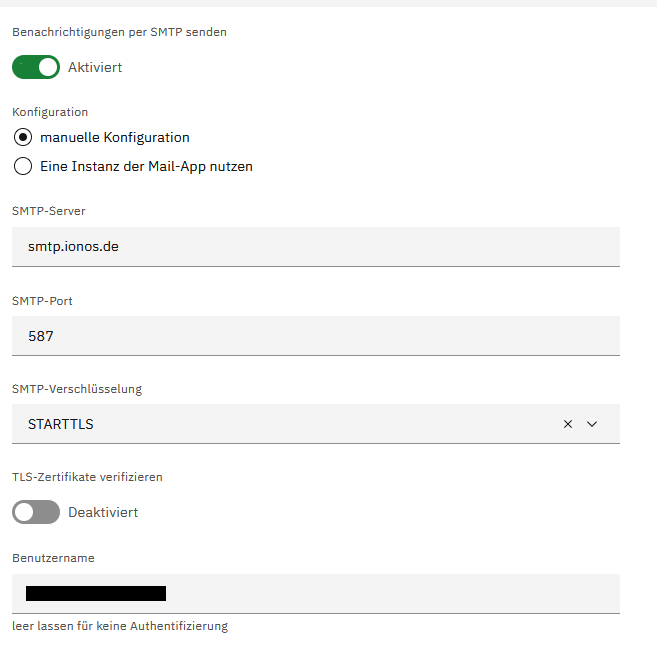Enable the TLS certificate verification switch
The height and width of the screenshot is (656, 657).
36,512
